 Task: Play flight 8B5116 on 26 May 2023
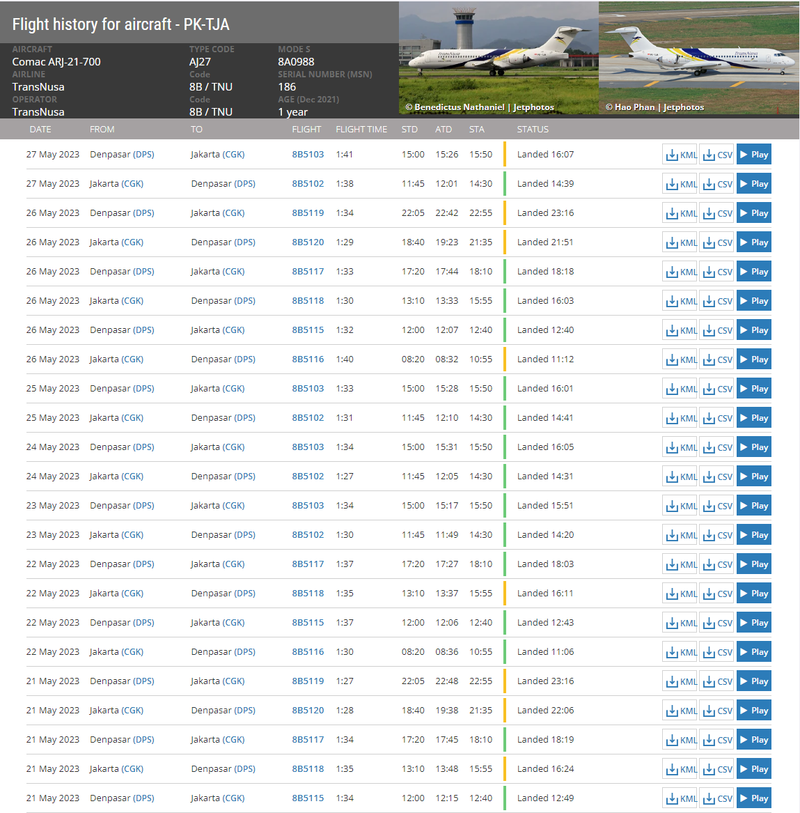(754, 359)
